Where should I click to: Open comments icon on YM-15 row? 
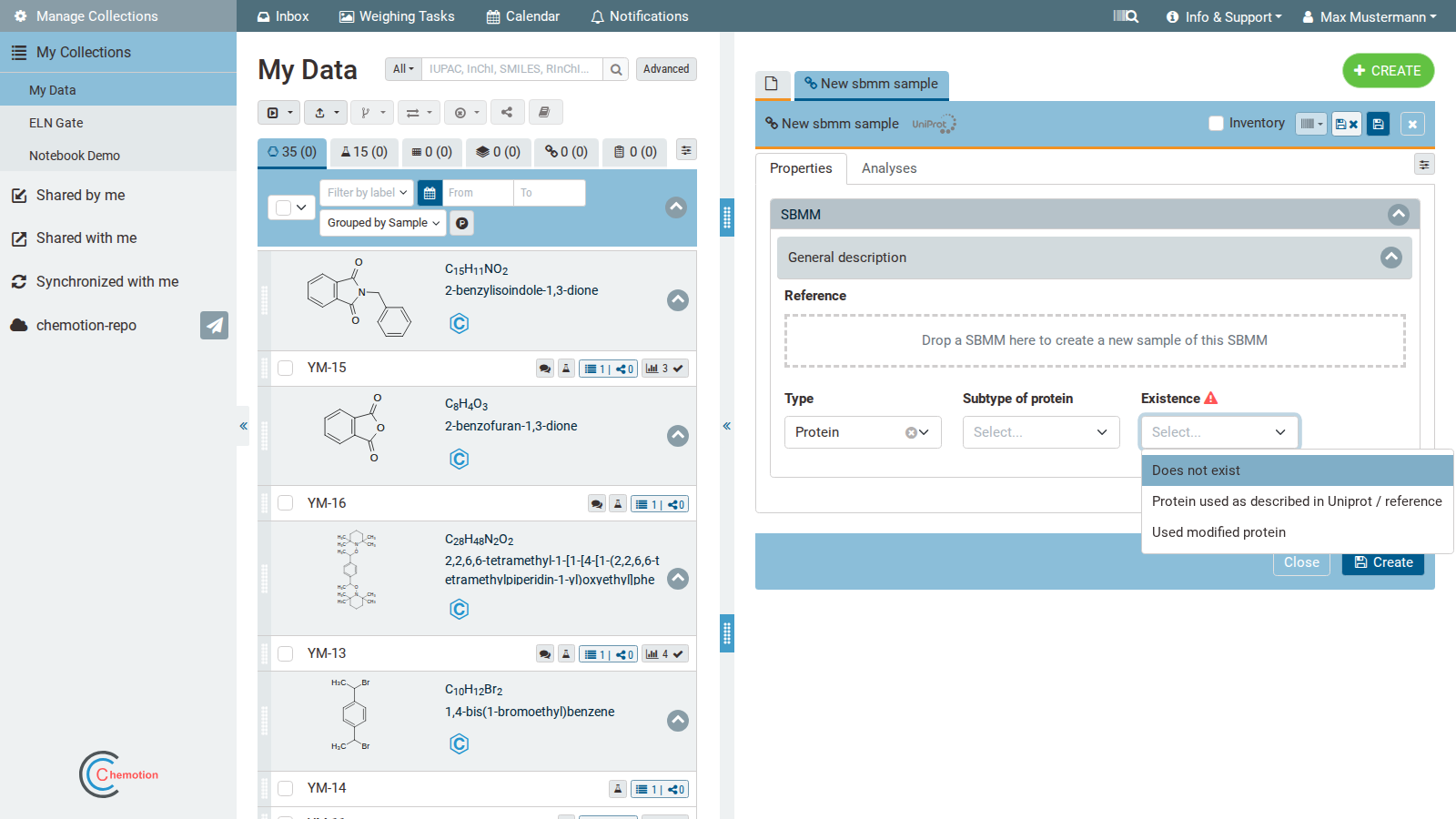click(x=545, y=369)
